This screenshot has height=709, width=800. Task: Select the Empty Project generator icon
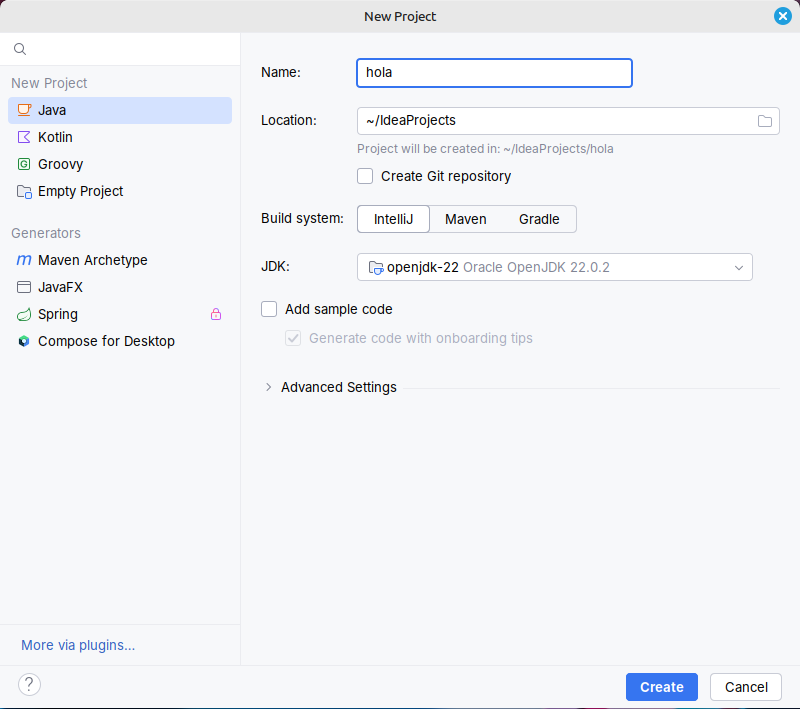22,191
